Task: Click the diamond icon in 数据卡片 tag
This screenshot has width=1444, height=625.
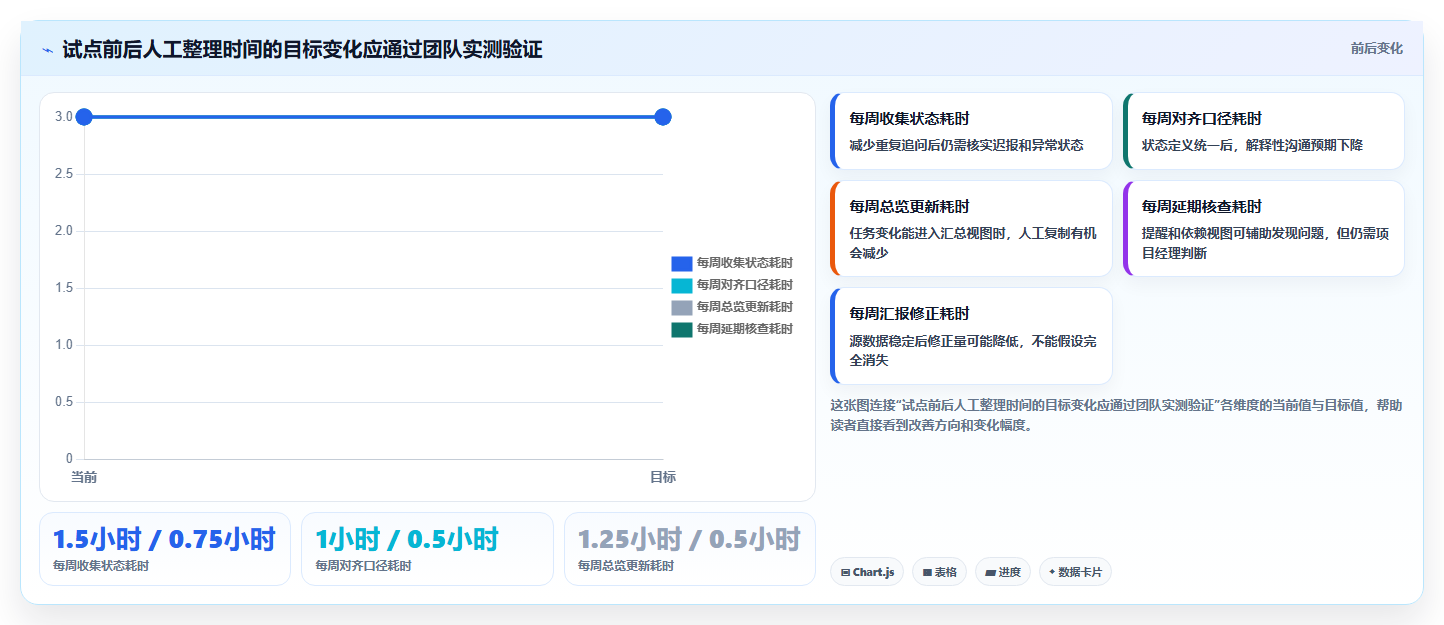Action: pos(1052,573)
